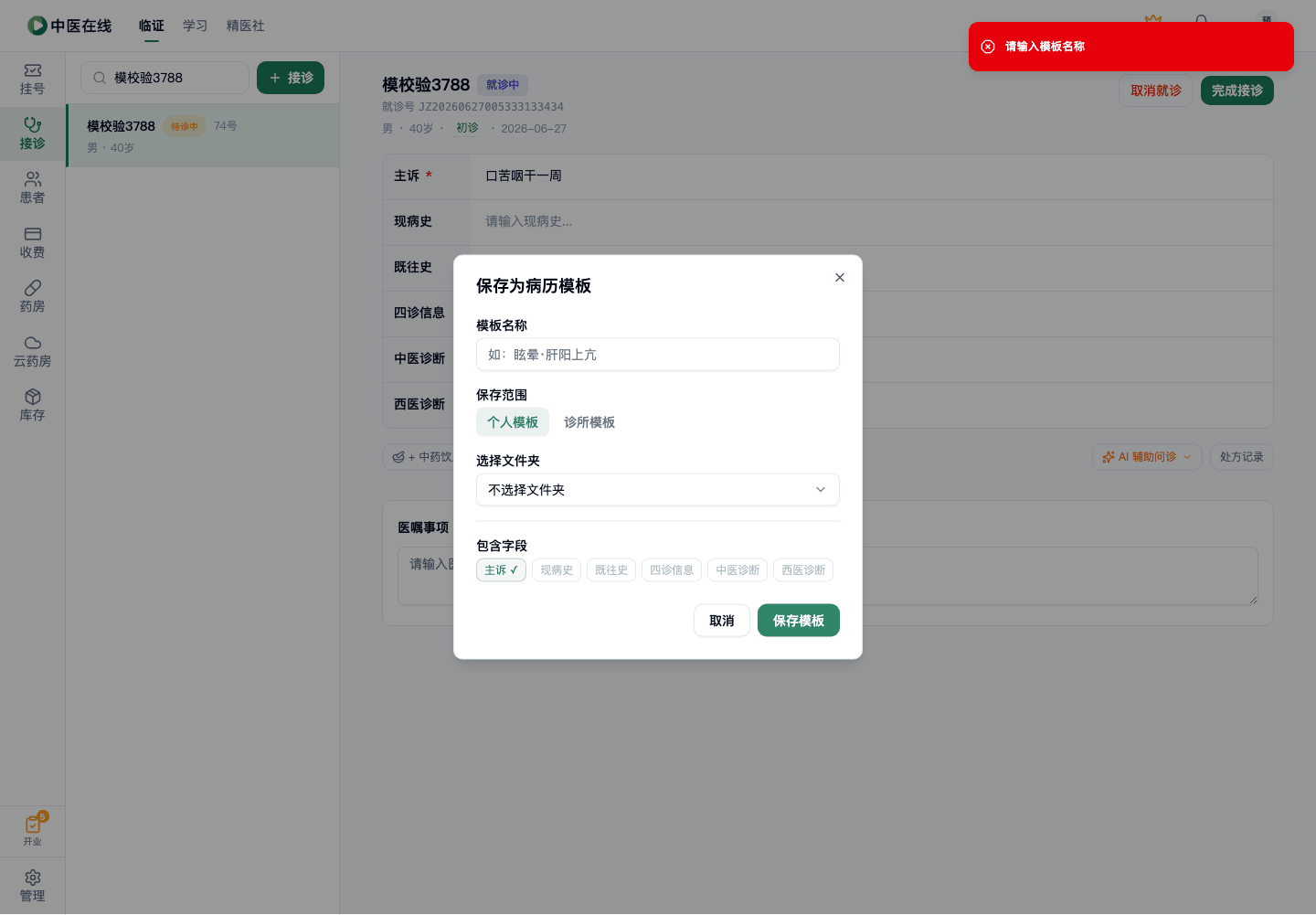1316x915 pixels.
Task: Switch to the 临证 top tab
Action: [x=152, y=26]
